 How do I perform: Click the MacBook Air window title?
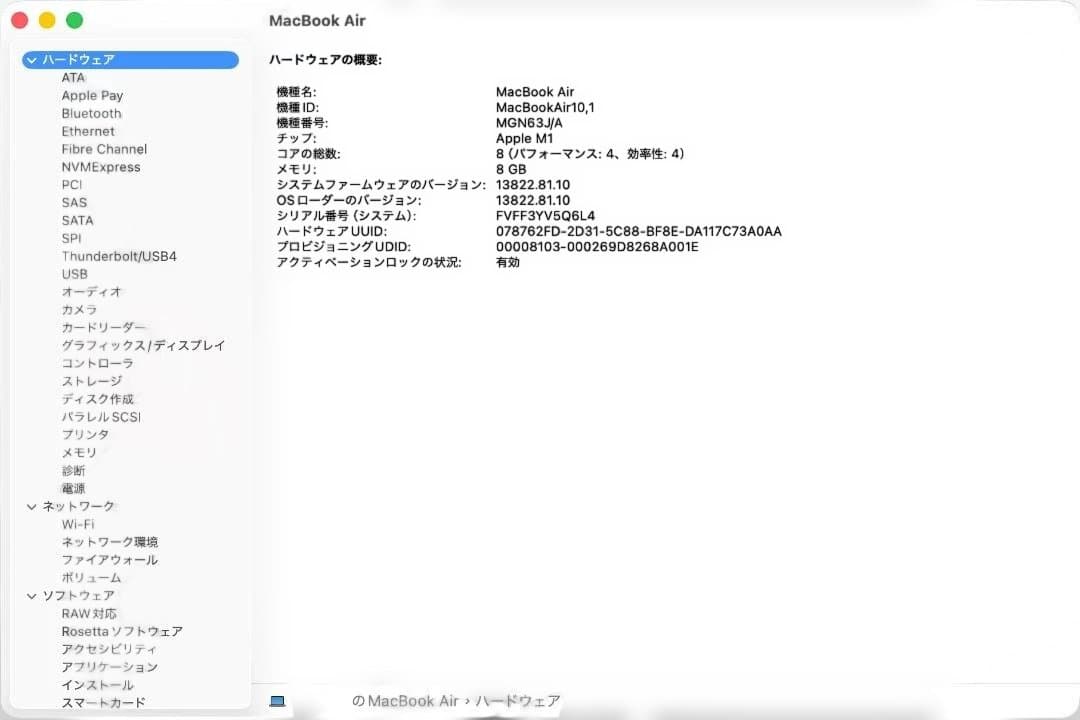317,21
